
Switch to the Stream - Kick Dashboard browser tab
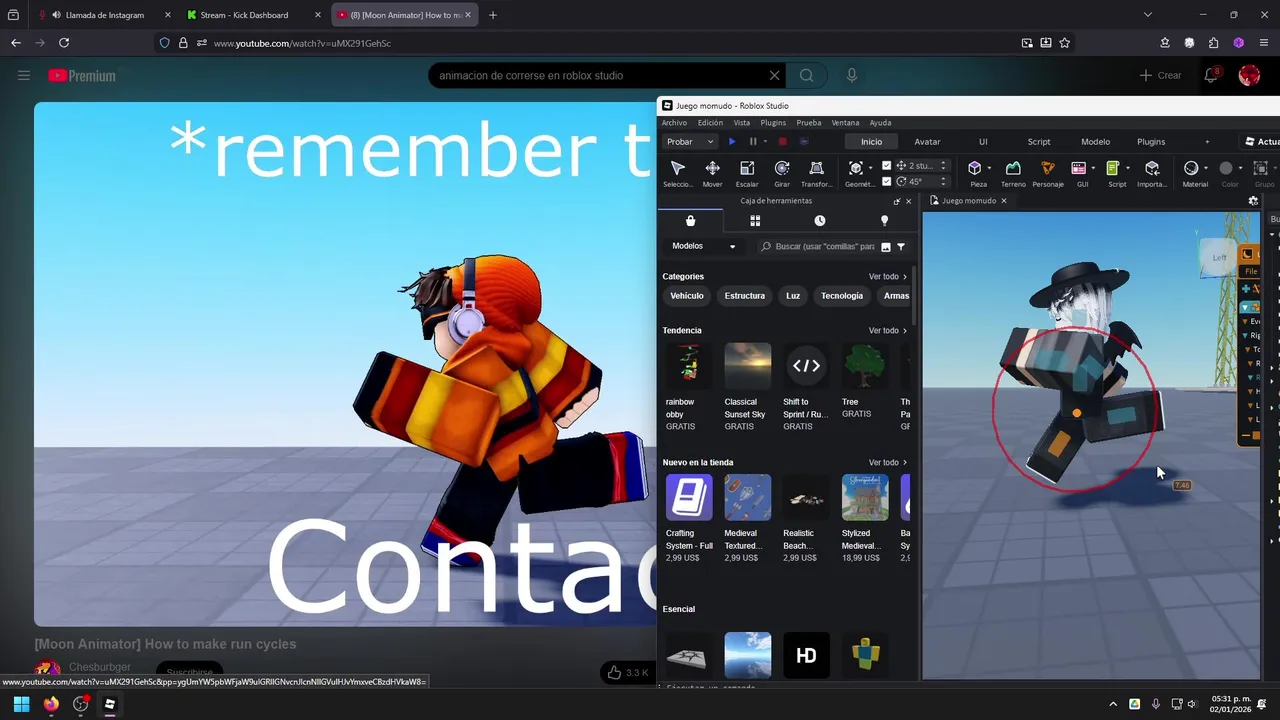coord(244,15)
